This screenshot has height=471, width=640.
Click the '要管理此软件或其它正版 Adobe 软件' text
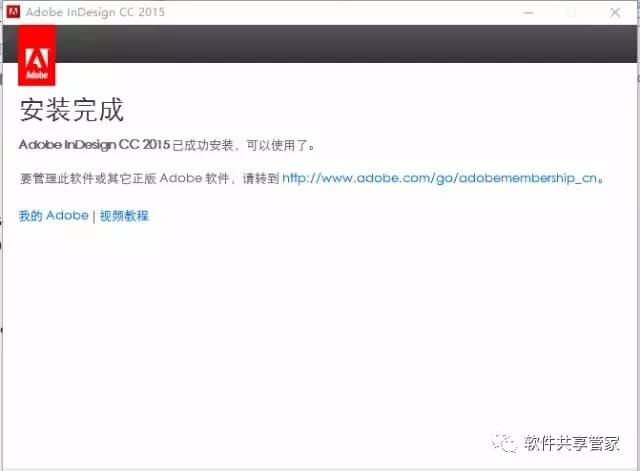[x=124, y=178]
